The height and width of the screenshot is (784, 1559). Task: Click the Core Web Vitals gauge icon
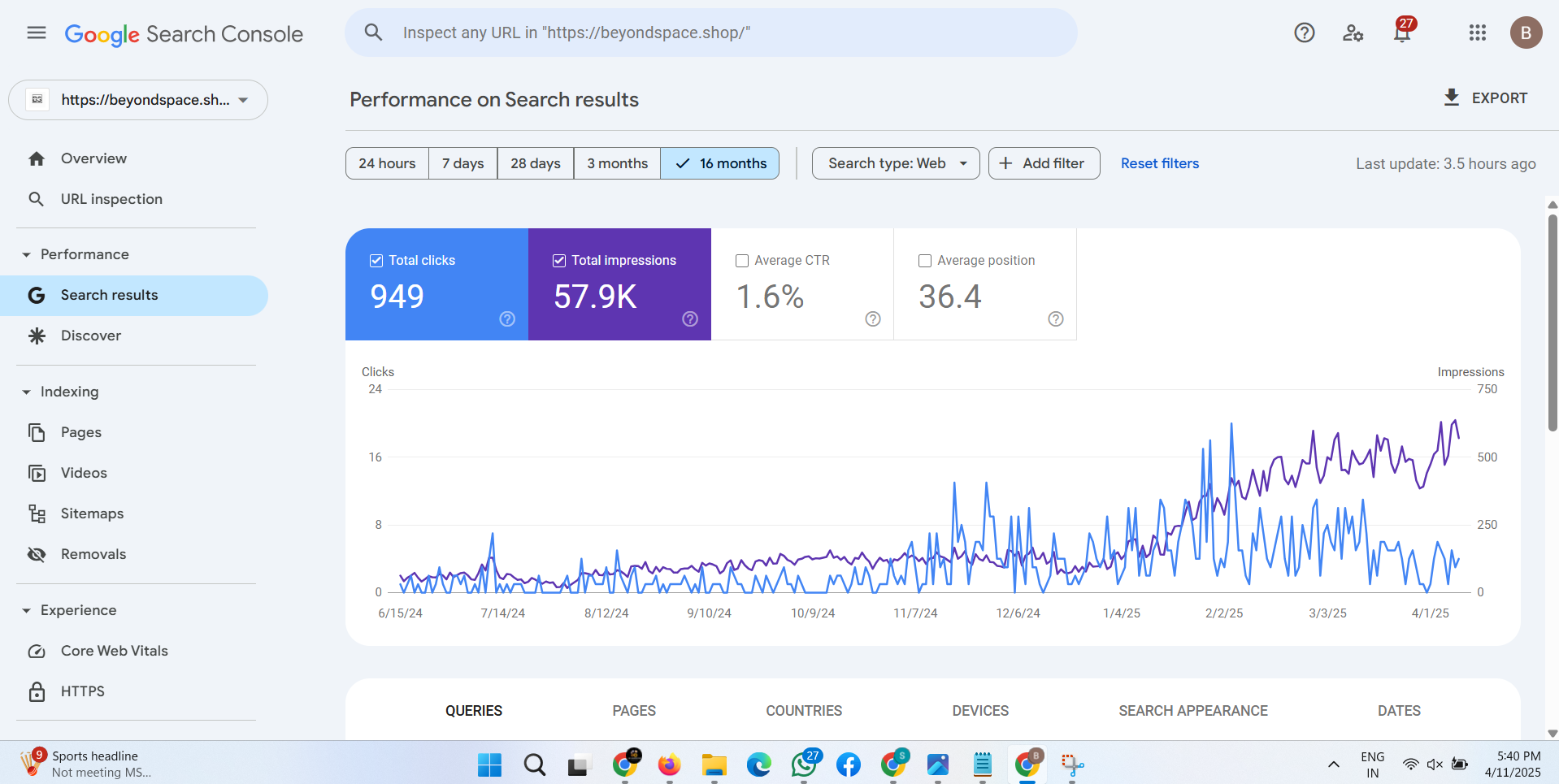tap(37, 651)
